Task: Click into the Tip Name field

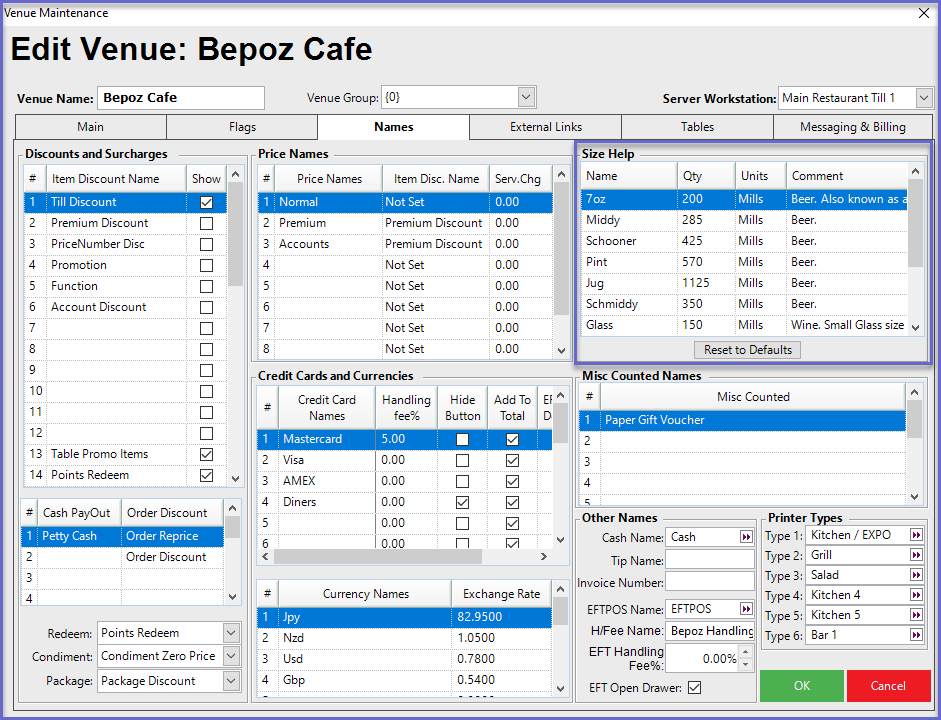Action: coord(710,560)
